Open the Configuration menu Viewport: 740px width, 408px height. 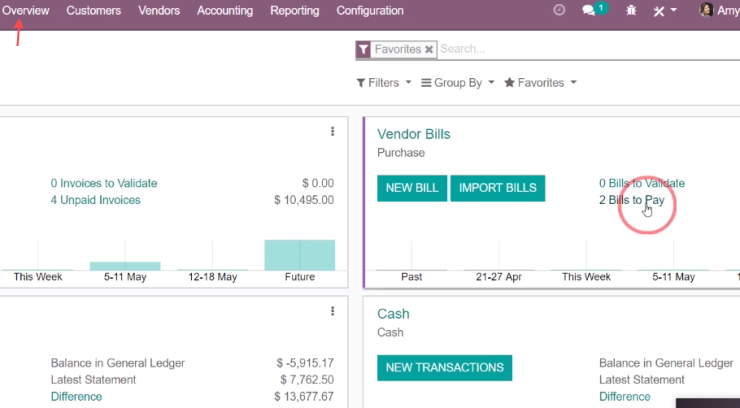point(370,10)
